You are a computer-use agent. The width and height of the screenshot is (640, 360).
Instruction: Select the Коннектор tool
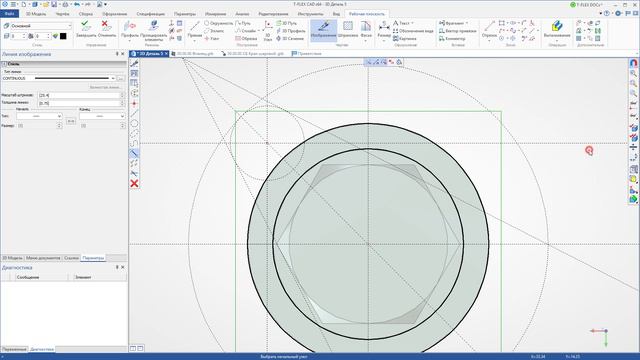[x=452, y=38]
